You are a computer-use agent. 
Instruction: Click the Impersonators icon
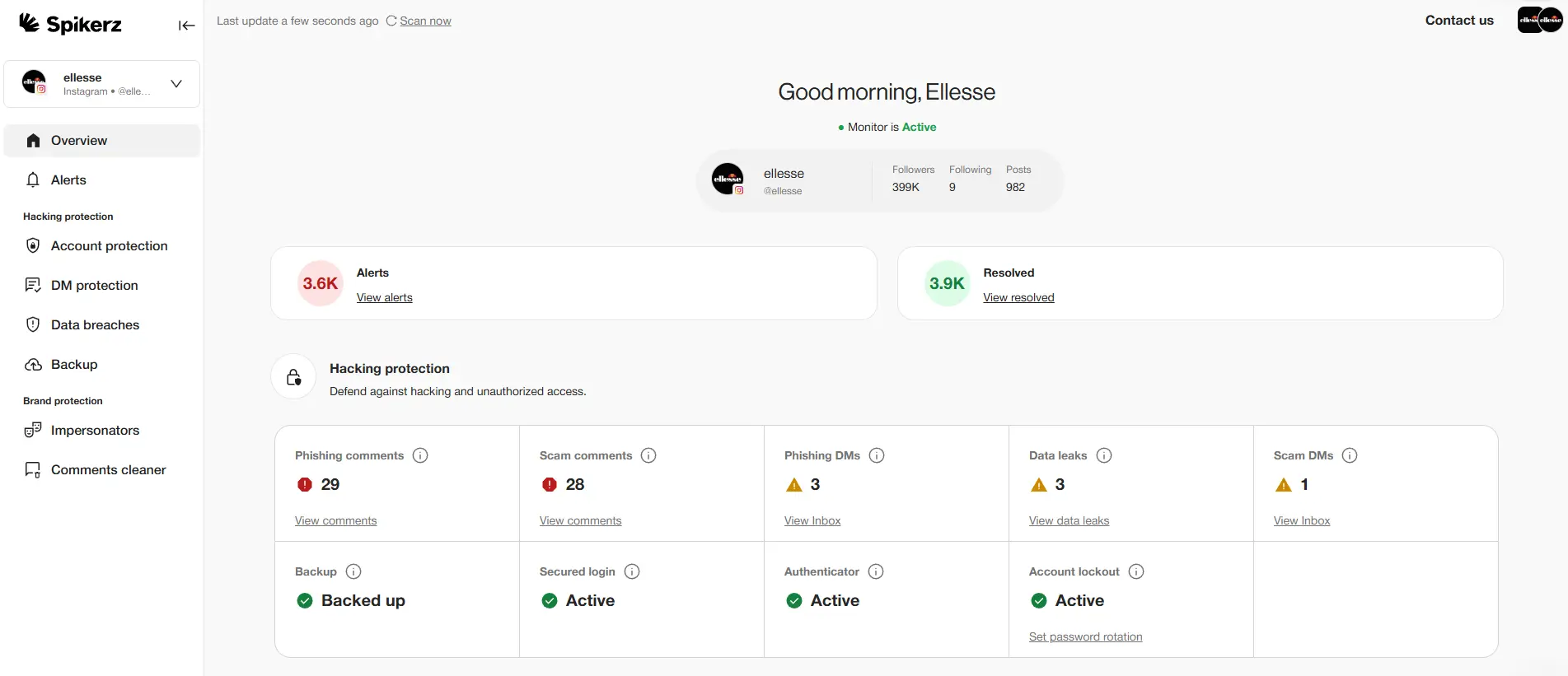point(33,430)
